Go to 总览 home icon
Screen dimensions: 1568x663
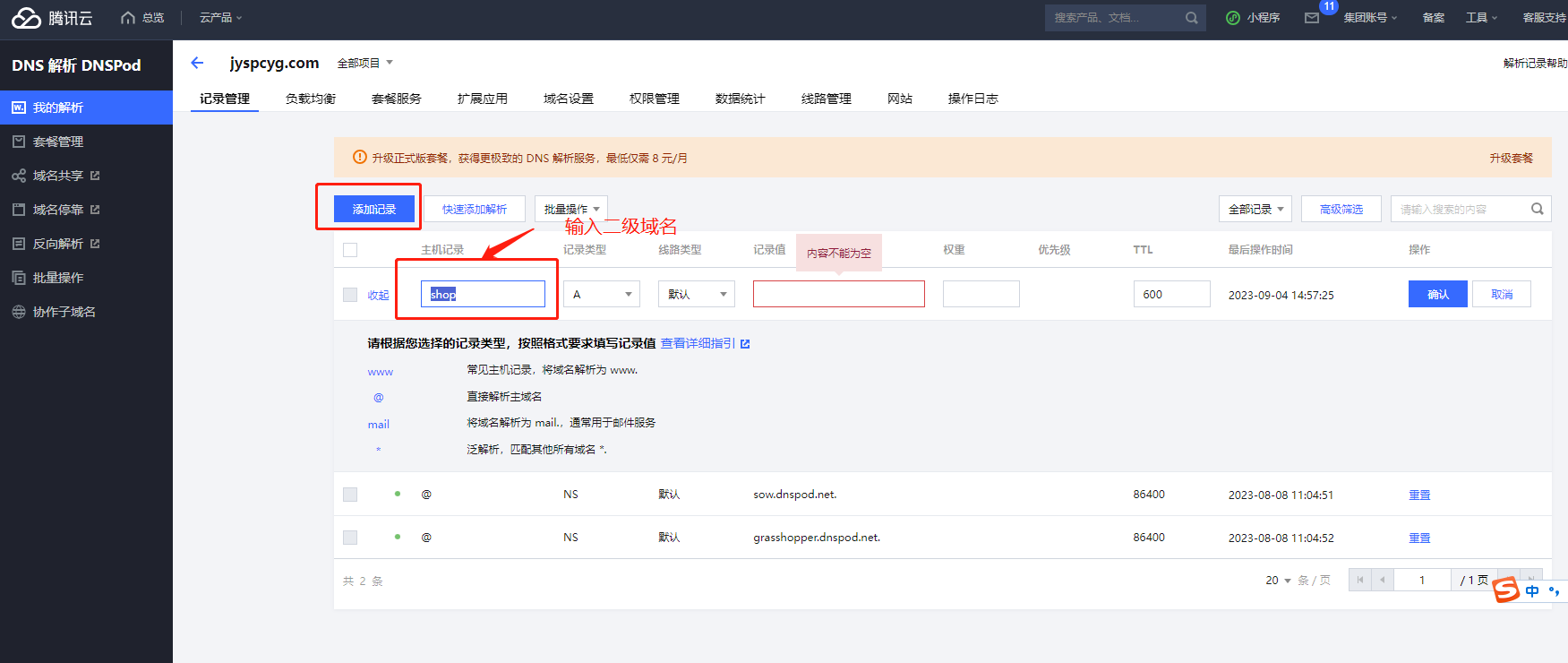[128, 18]
